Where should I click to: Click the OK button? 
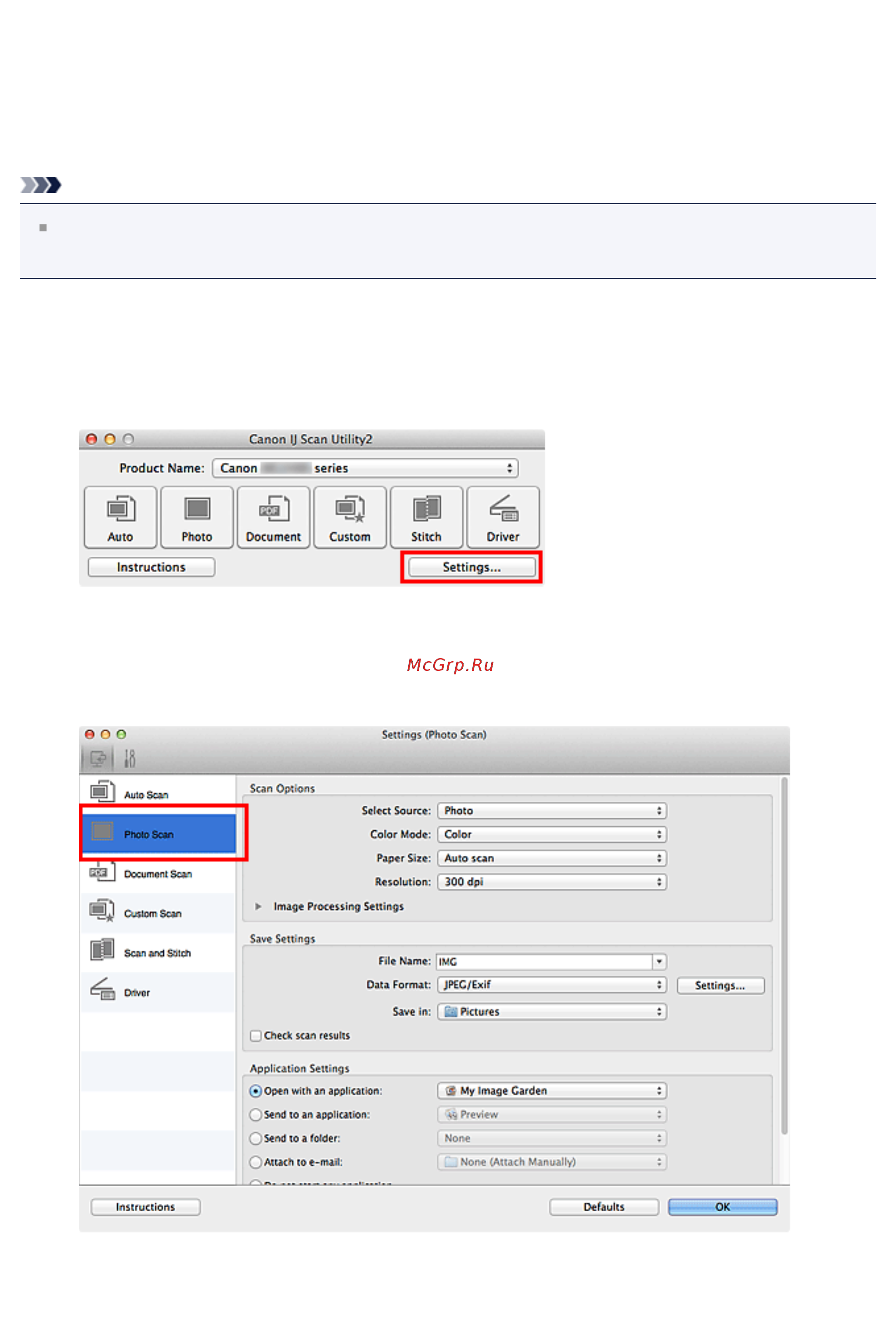[723, 1207]
